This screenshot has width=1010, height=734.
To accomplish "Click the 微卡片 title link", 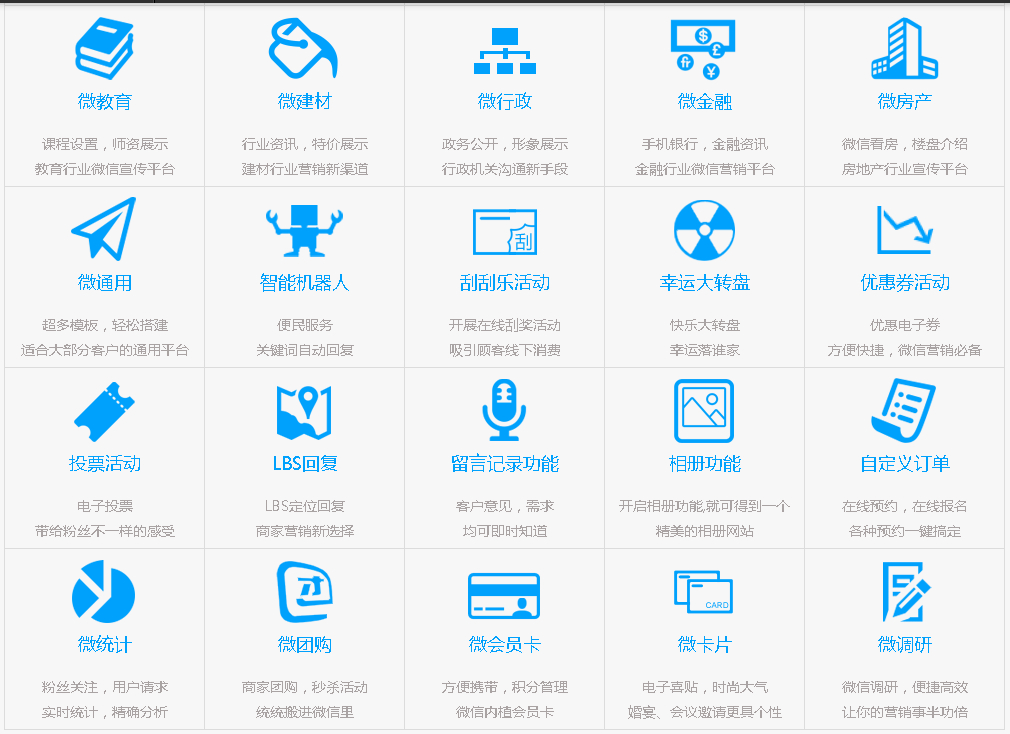I will point(704,645).
